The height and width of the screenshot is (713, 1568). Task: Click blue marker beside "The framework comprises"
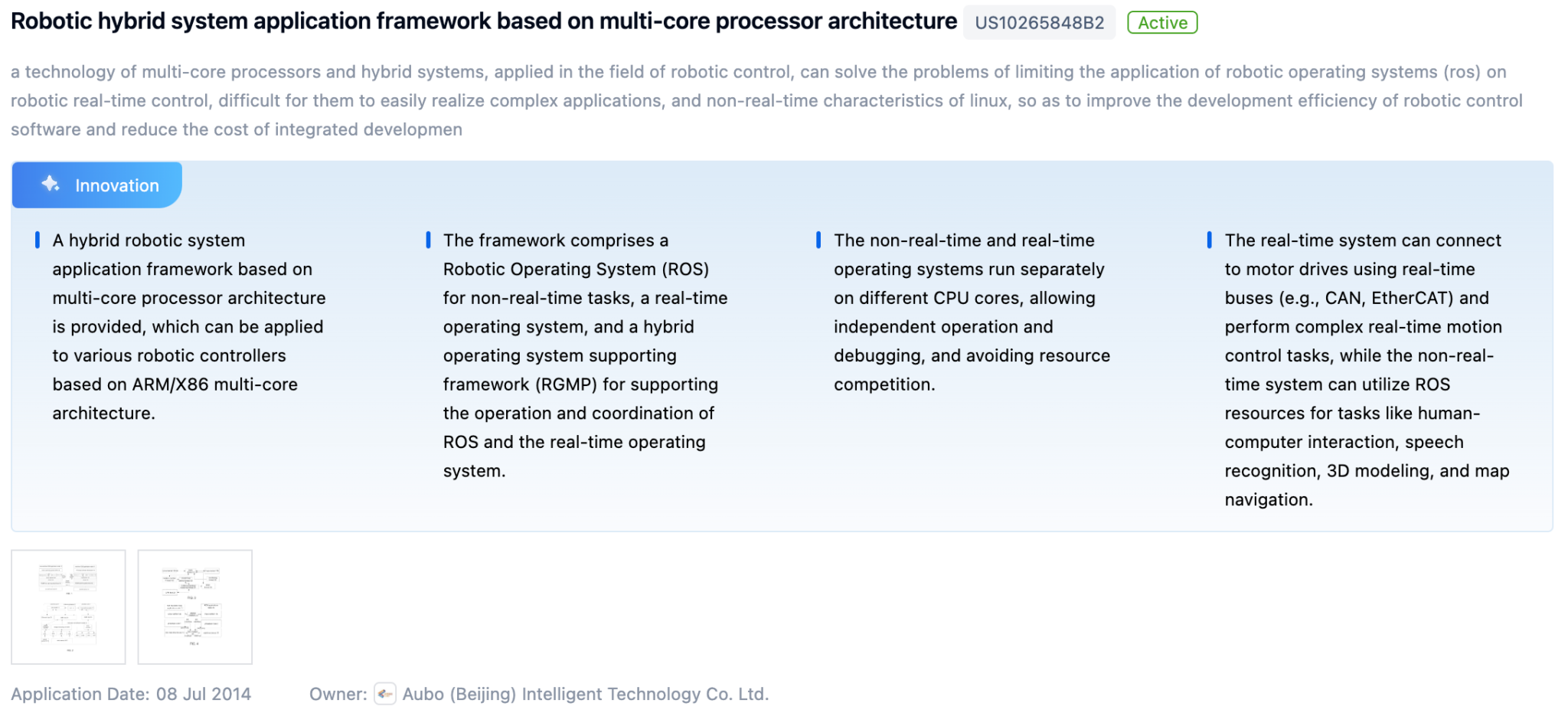(x=428, y=240)
